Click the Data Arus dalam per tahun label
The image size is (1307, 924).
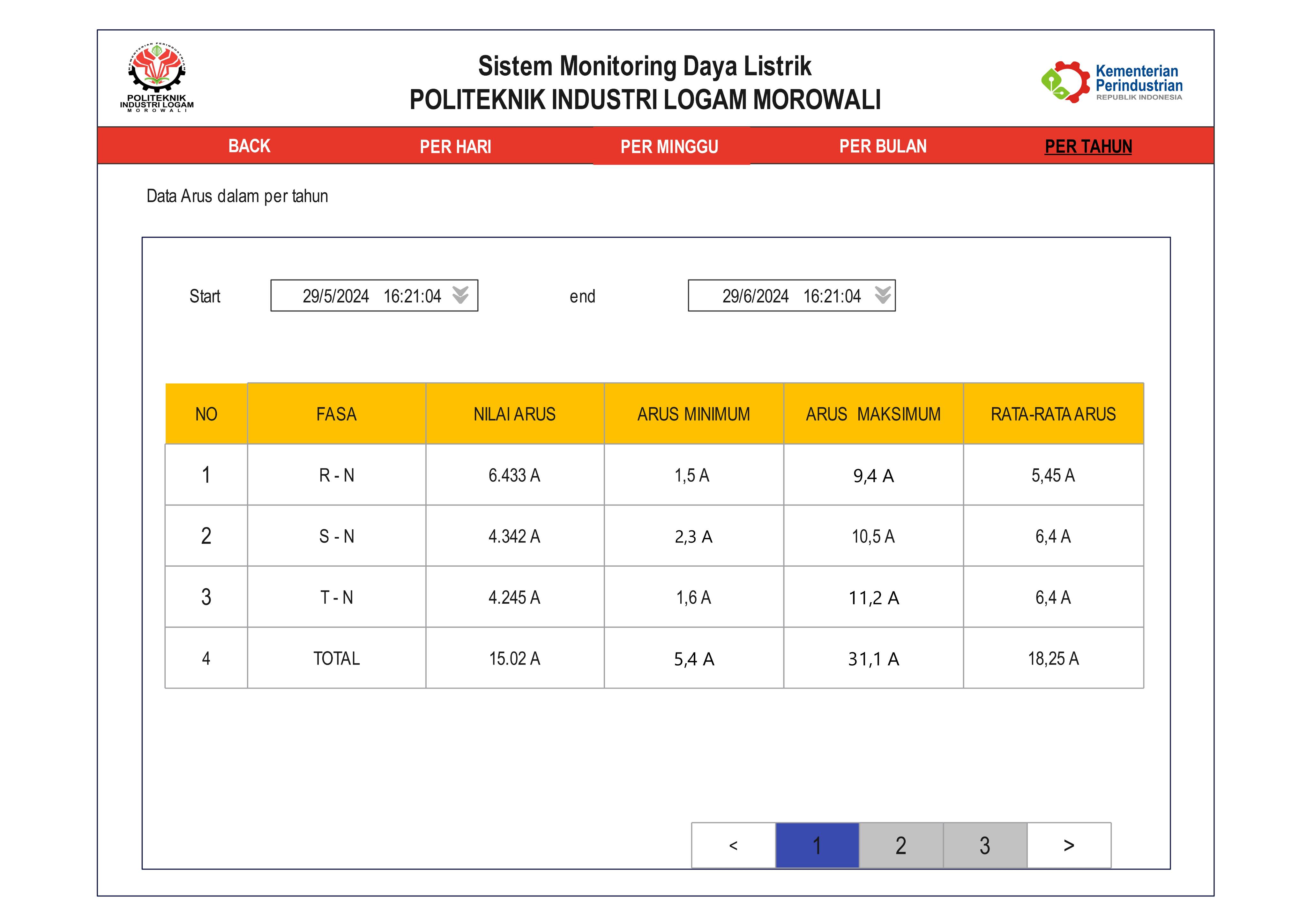point(237,197)
